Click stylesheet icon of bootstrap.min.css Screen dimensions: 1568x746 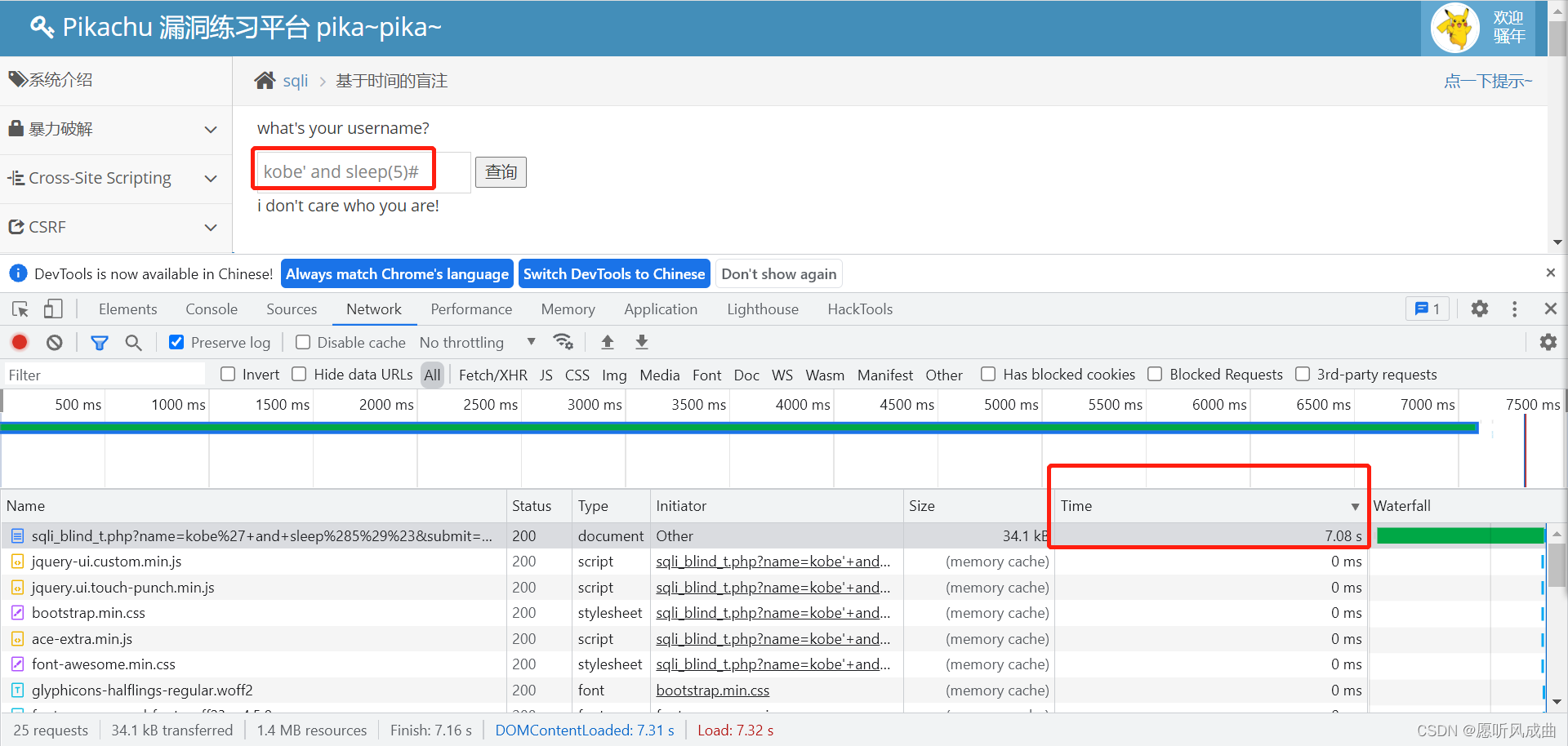click(x=17, y=613)
